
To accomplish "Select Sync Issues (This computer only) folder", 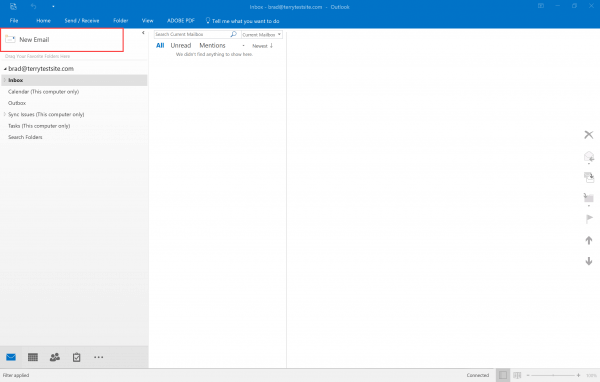I will (46, 114).
